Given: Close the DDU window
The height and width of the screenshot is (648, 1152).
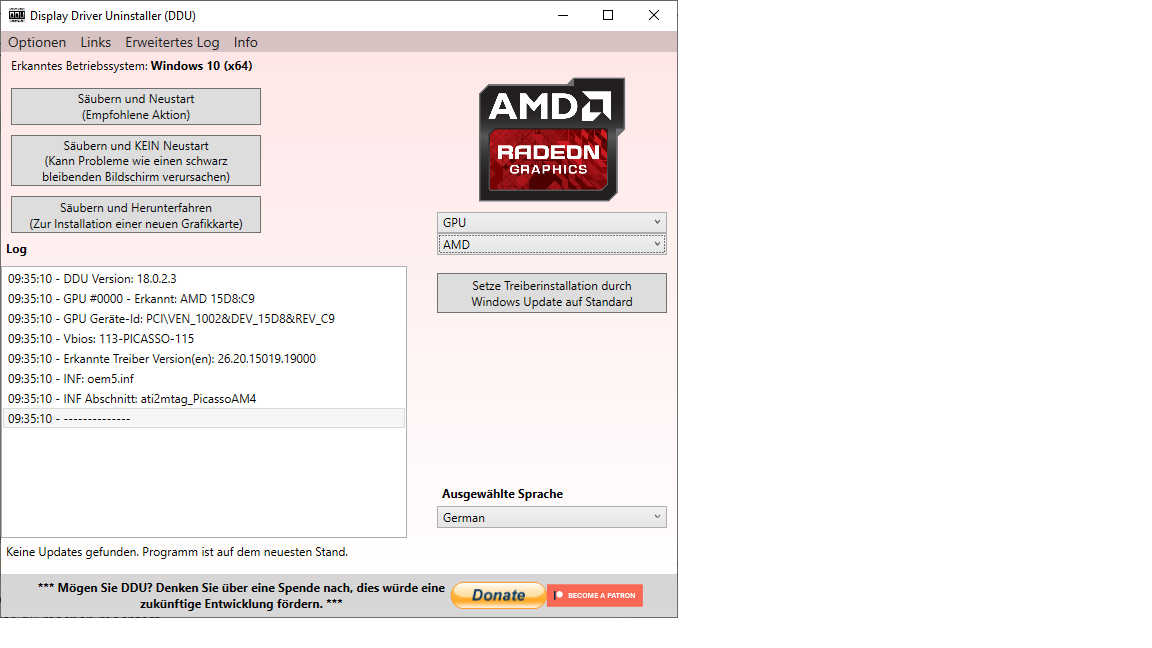Looking at the screenshot, I should click(654, 15).
